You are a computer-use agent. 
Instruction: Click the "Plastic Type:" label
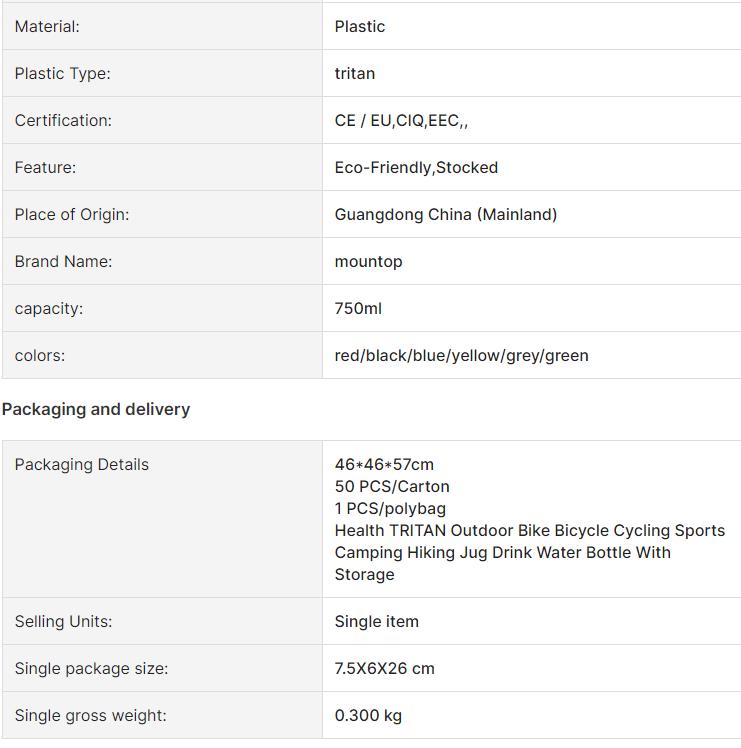tap(62, 74)
